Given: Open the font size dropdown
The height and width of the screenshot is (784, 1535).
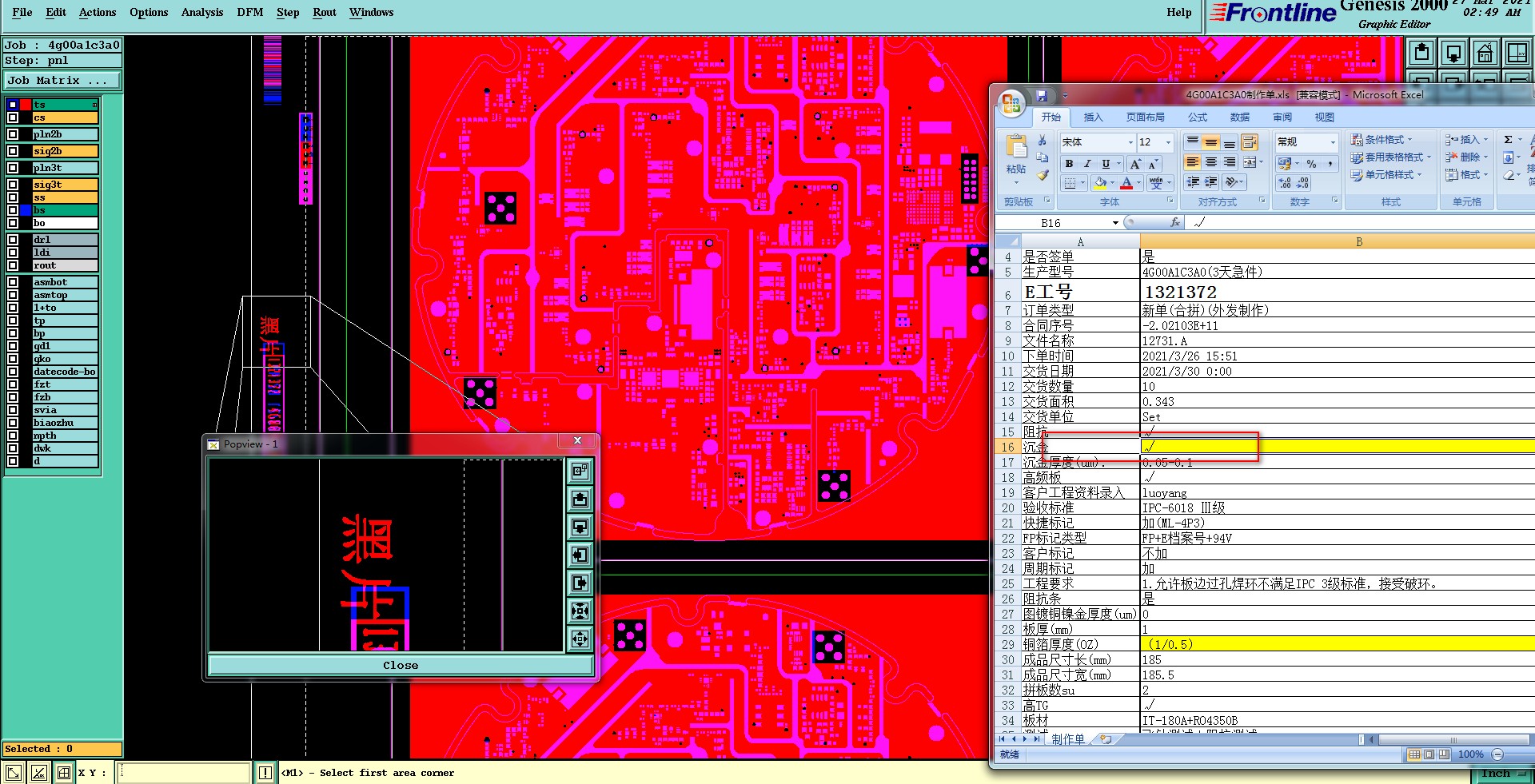Looking at the screenshot, I should (x=1168, y=142).
